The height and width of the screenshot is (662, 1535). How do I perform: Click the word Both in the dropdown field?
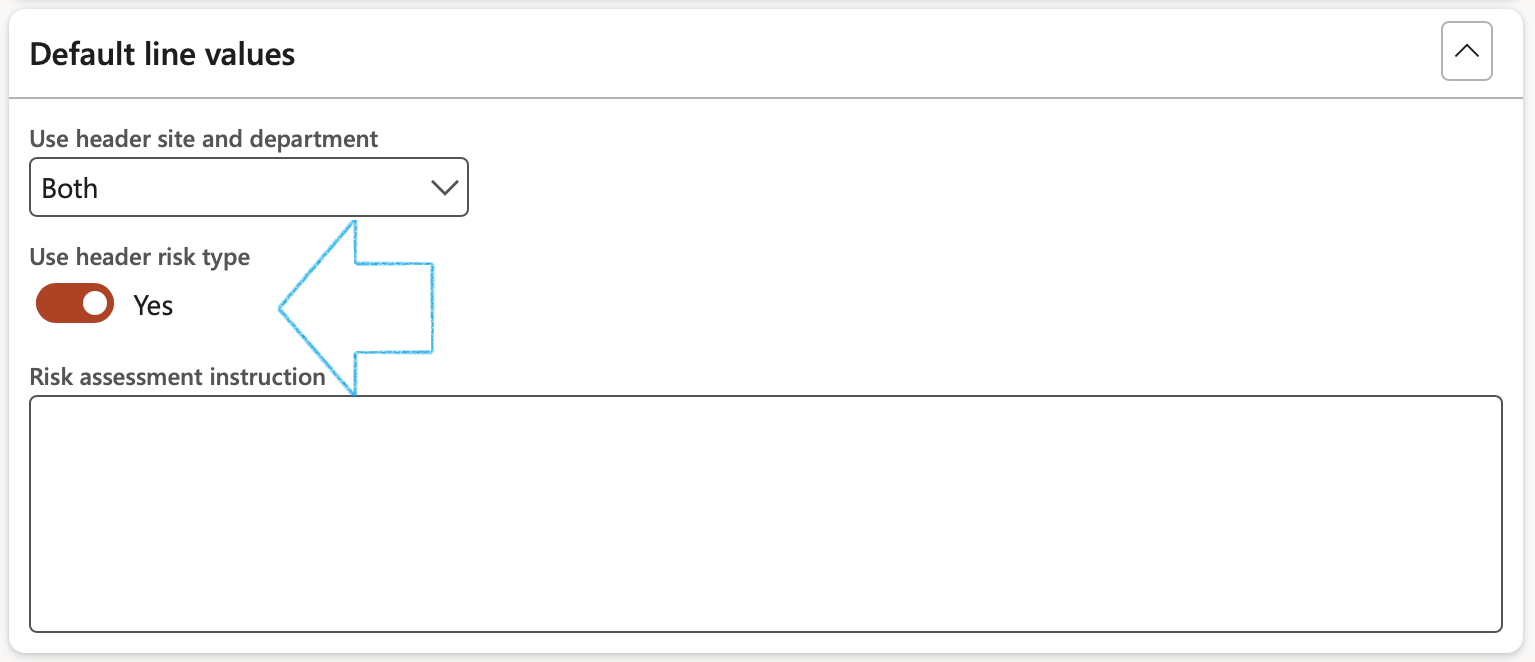pos(70,188)
